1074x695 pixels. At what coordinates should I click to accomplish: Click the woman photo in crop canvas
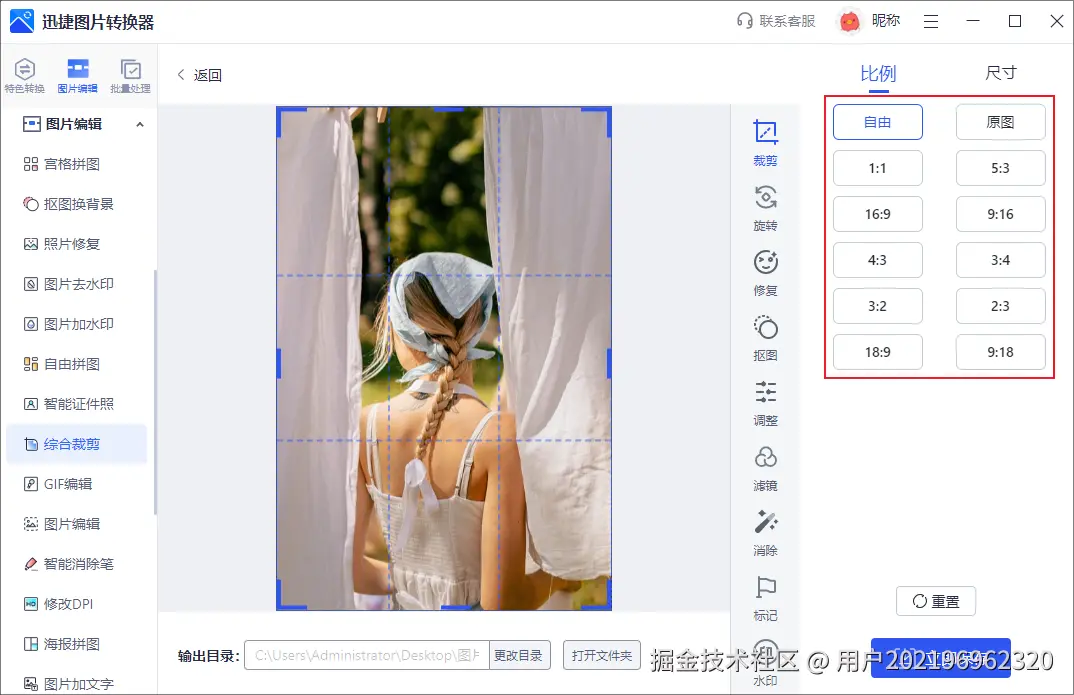click(444, 358)
